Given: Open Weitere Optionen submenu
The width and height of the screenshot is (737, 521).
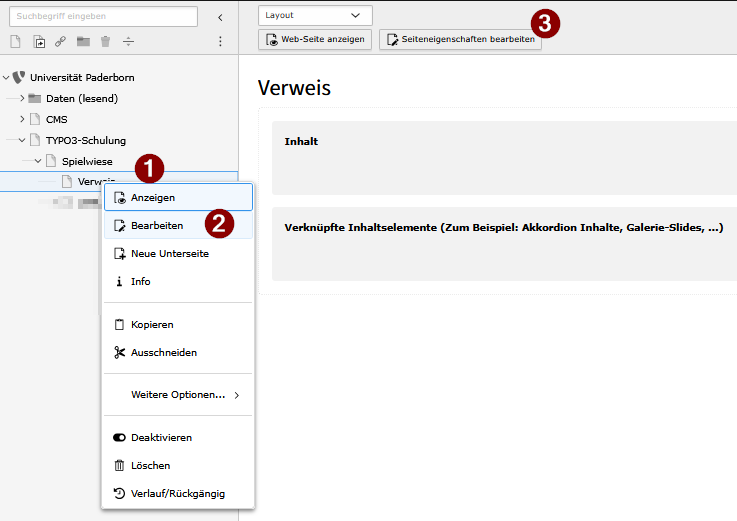Looking at the screenshot, I should pos(178,395).
